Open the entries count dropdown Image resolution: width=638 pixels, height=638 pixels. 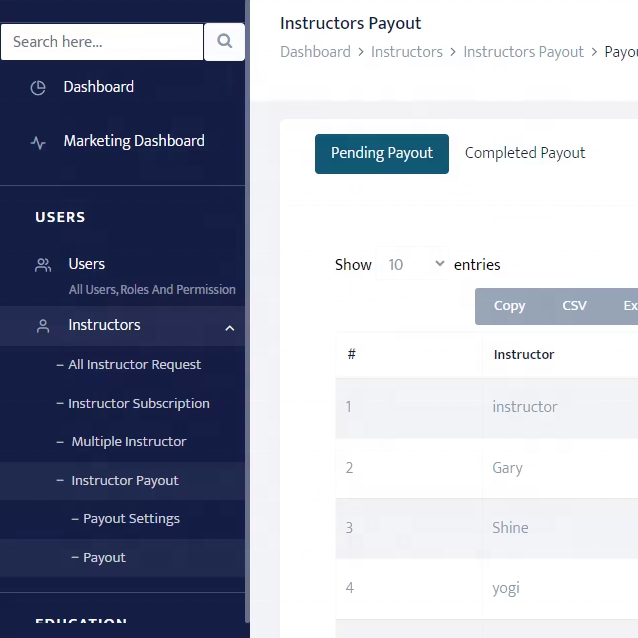coord(416,265)
